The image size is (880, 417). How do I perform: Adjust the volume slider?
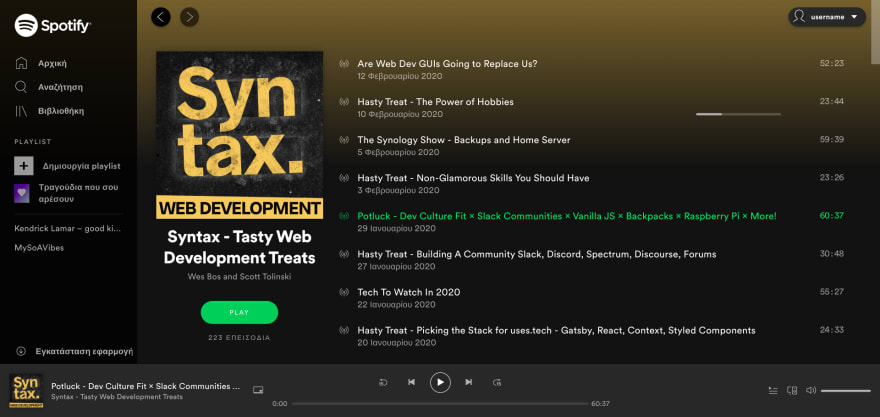[x=846, y=391]
